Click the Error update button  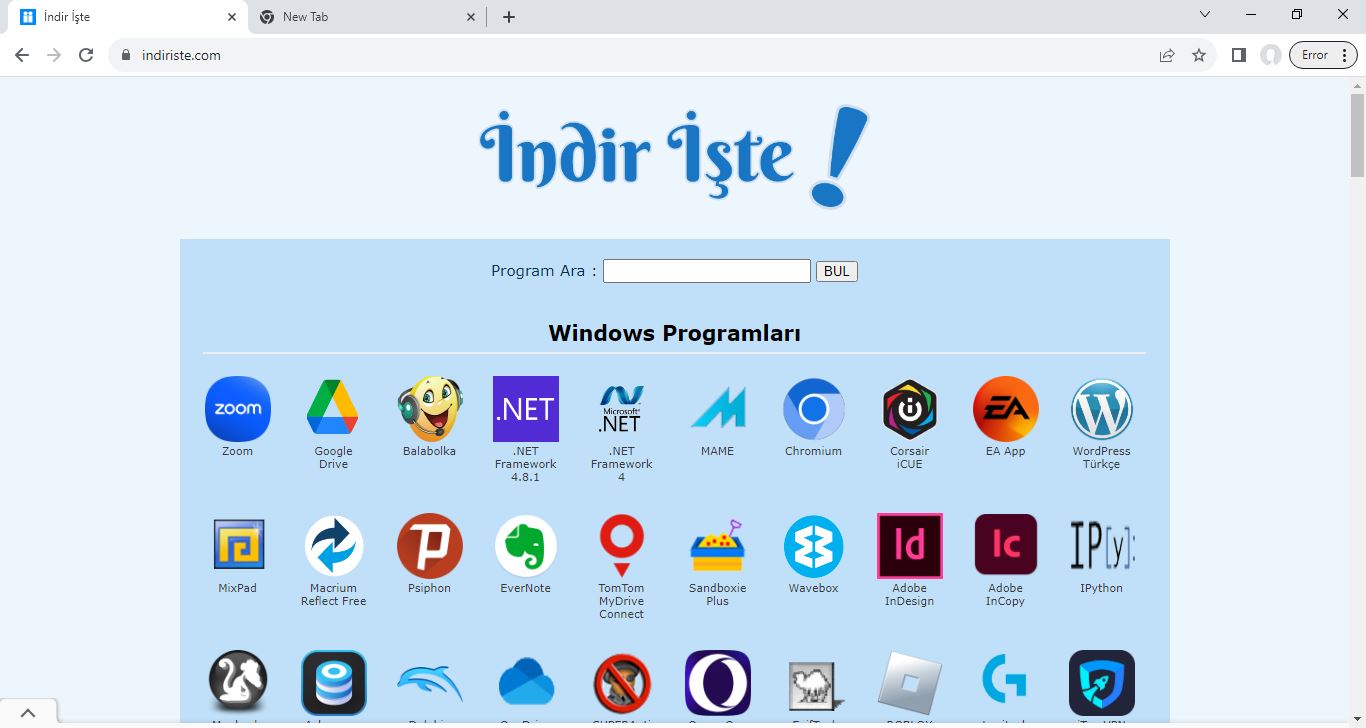(1324, 55)
